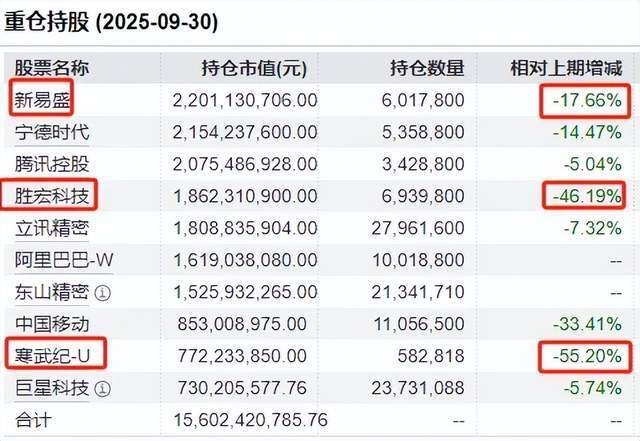Image resolution: width=640 pixels, height=441 pixels.
Task: Sort by the 持仓数量 column header
Action: 427,68
